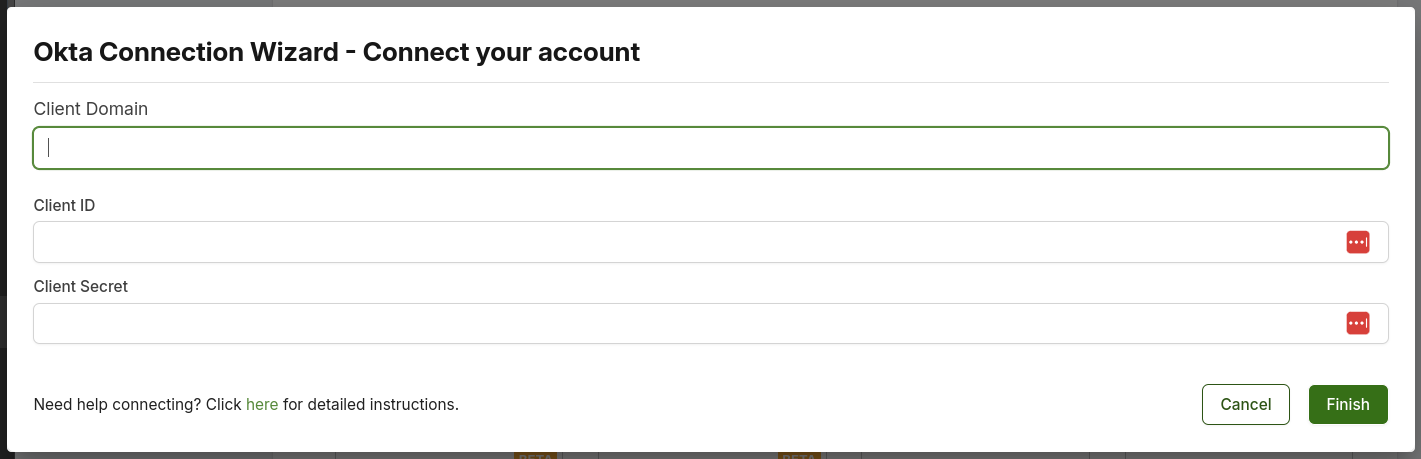Focus the Client Domain text field
1421x459 pixels.
coord(711,148)
